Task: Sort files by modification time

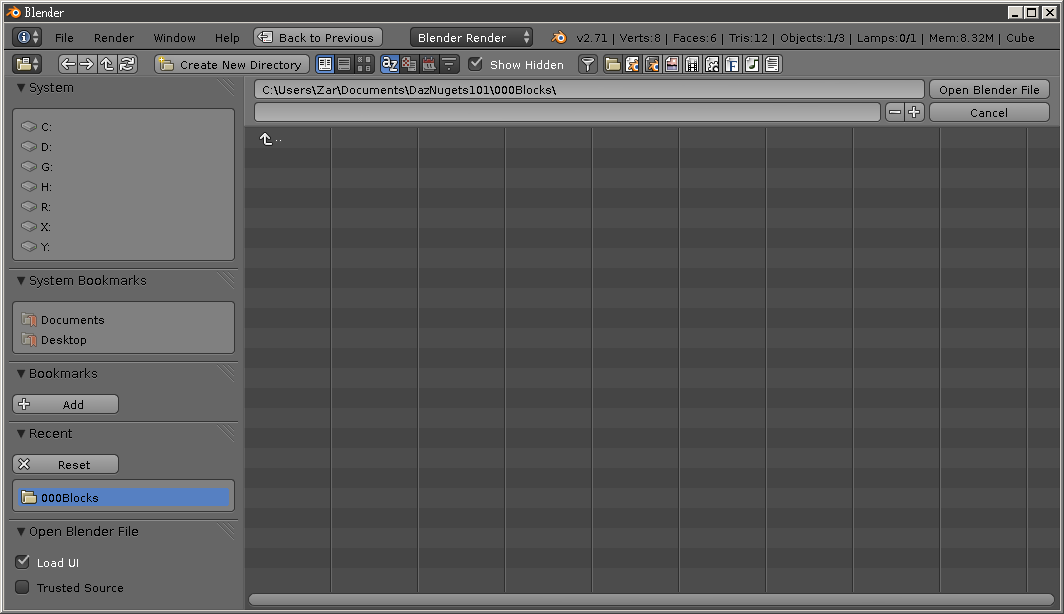Action: [429, 64]
